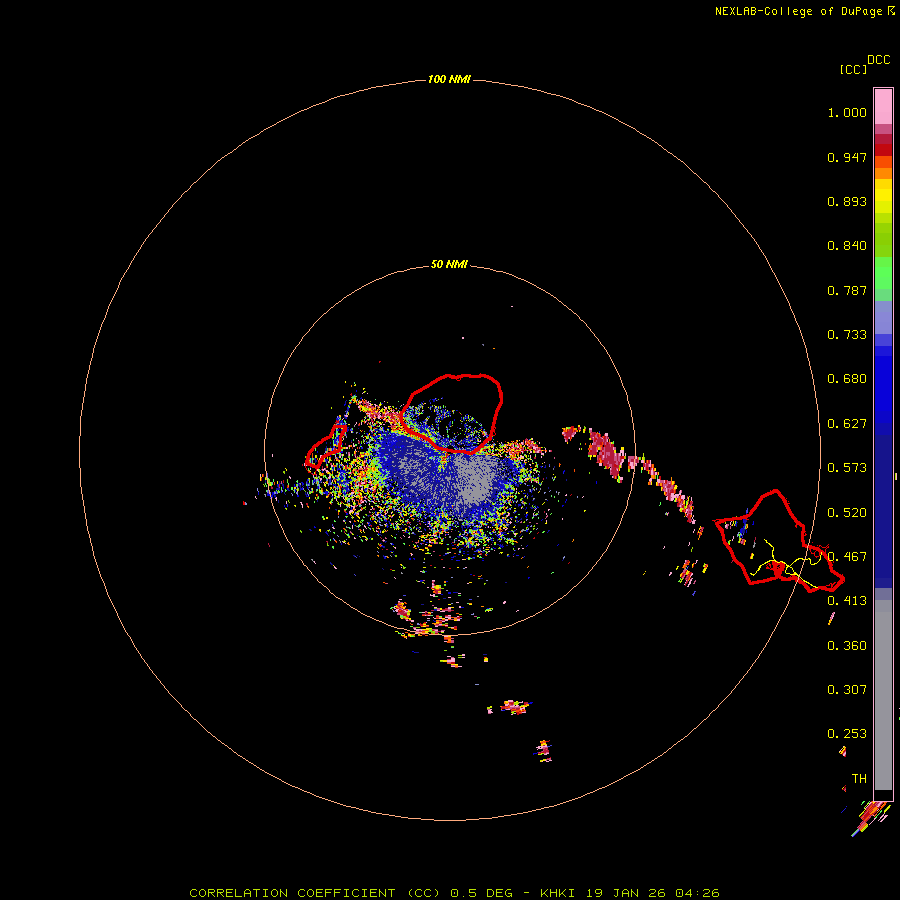Click the Correlation Coefficient caption at bottom
The height and width of the screenshot is (900, 900).
(454, 893)
